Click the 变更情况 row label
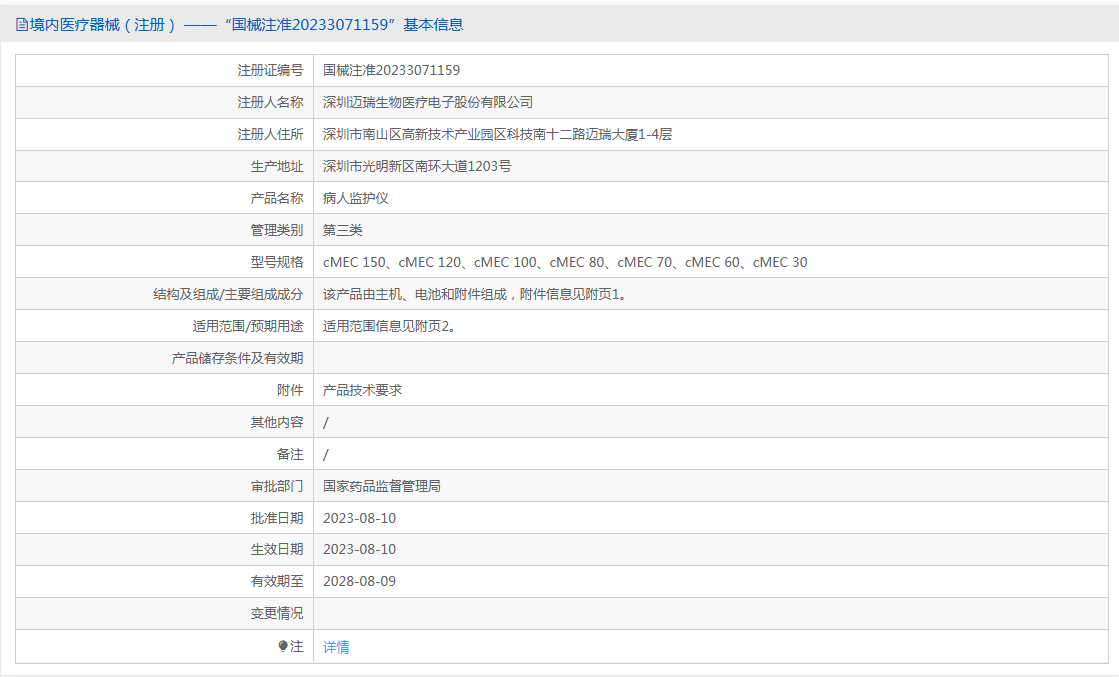Image resolution: width=1119 pixels, height=677 pixels. coord(276,614)
